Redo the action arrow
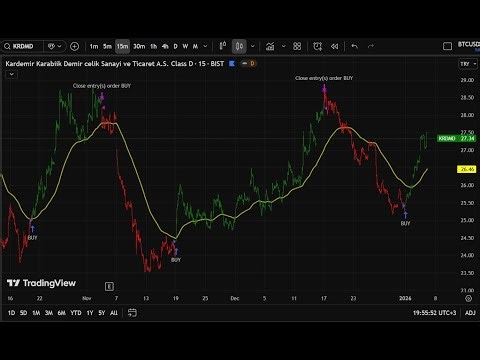 (371, 46)
